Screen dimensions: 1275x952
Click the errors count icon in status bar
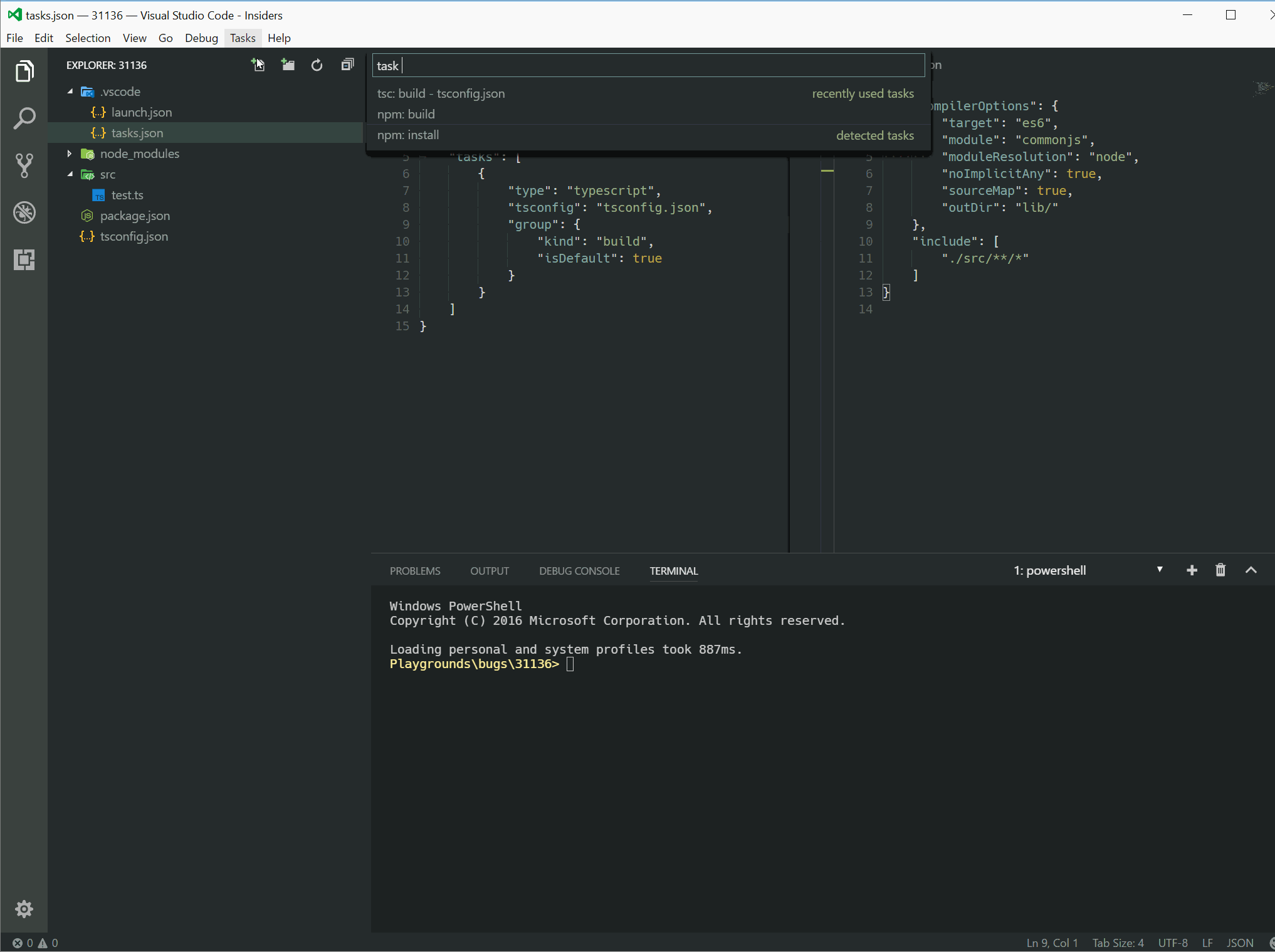[23, 943]
